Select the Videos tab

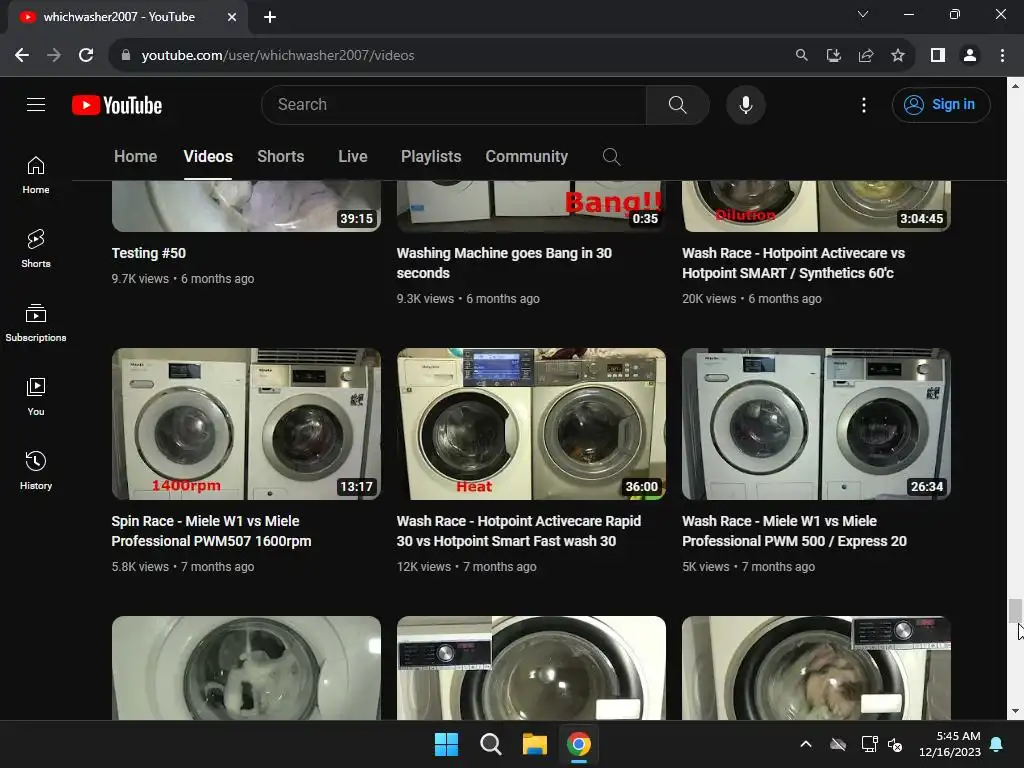tap(208, 157)
